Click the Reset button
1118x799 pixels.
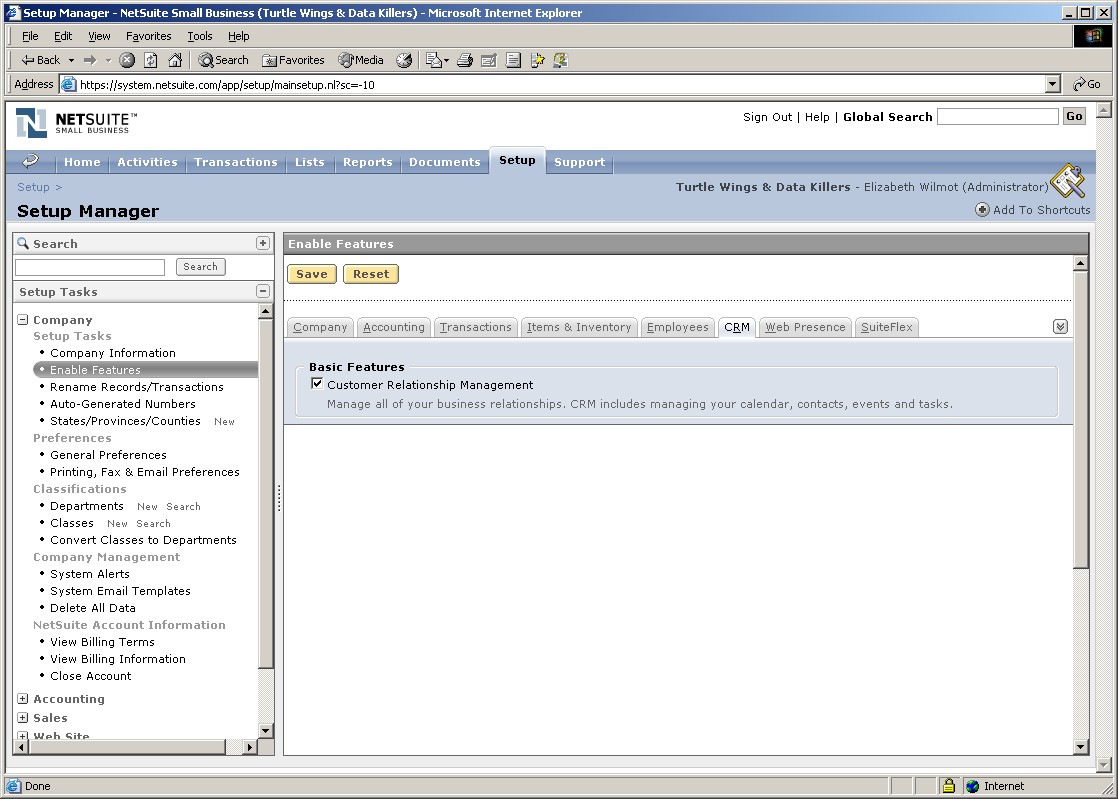(371, 274)
